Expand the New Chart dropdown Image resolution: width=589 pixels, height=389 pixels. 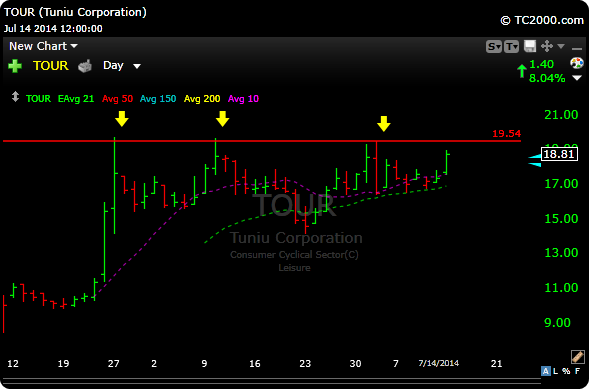[43, 46]
